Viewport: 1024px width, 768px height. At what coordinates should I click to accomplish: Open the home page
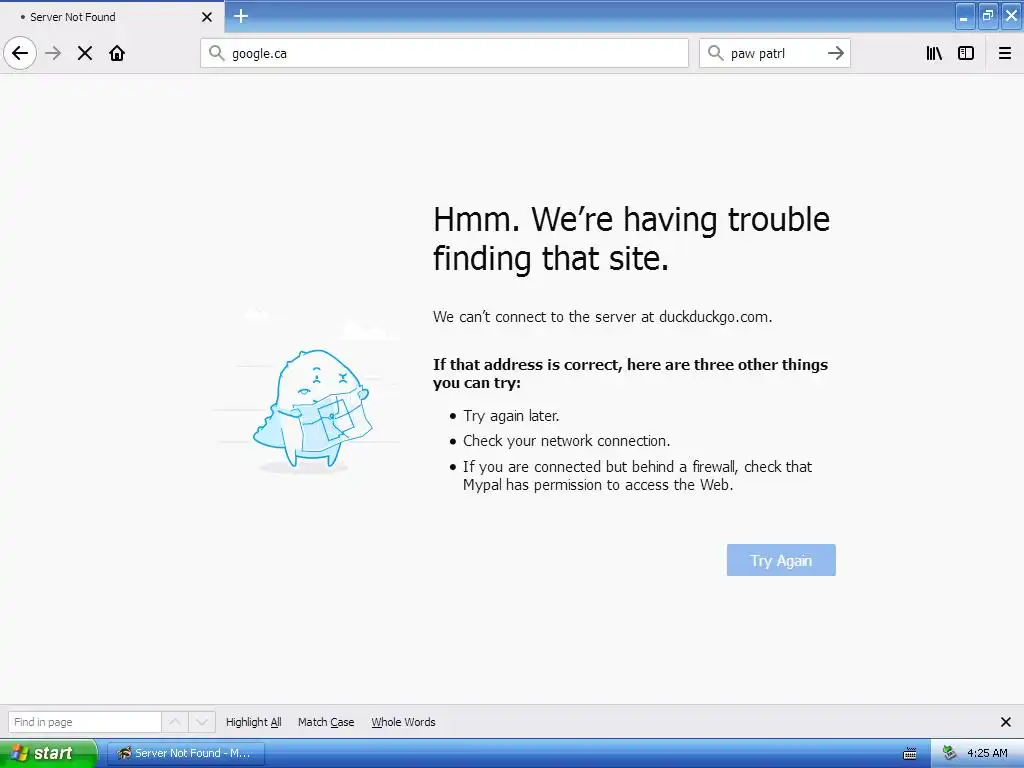[117, 53]
